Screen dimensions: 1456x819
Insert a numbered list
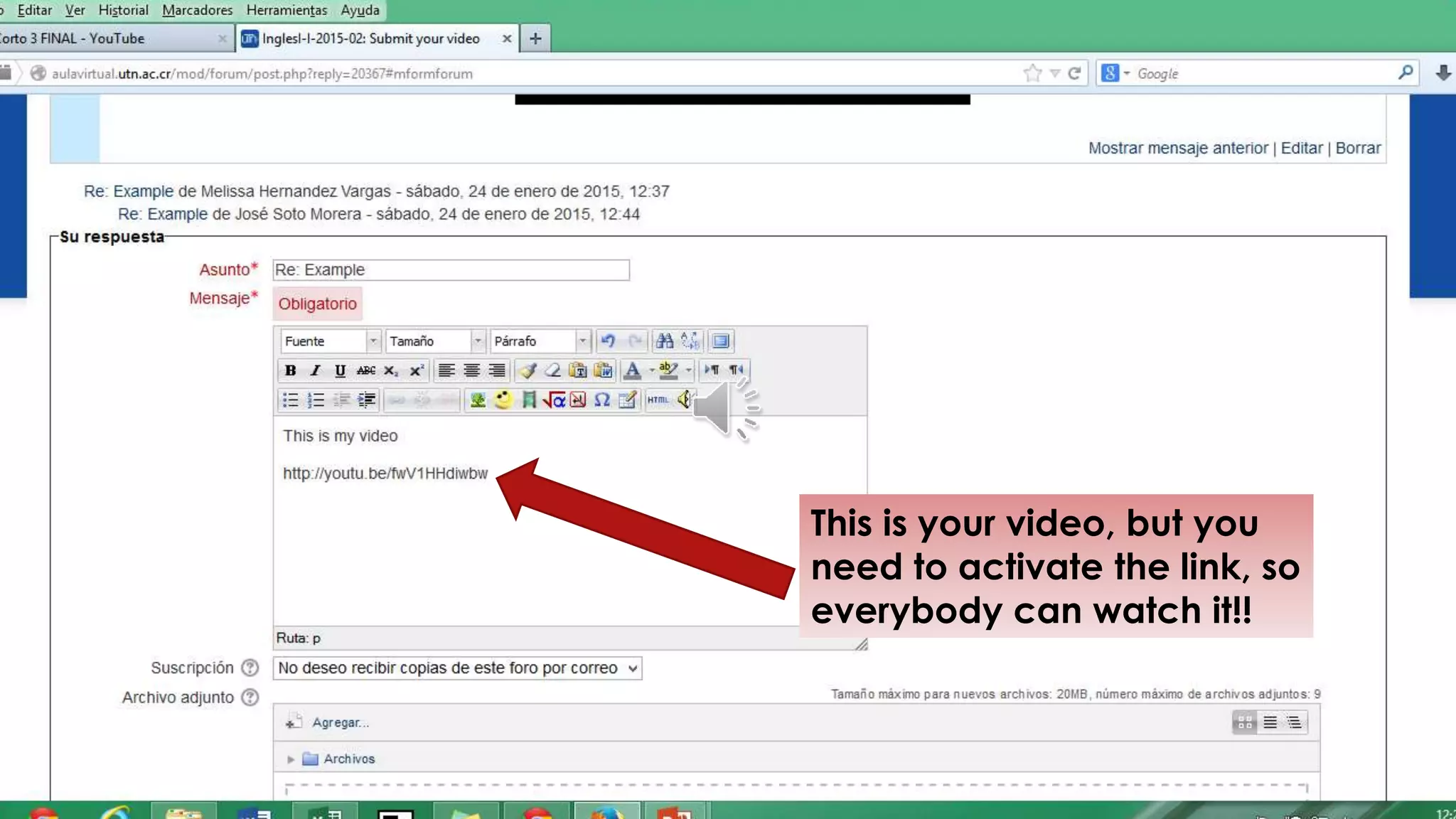pos(316,400)
